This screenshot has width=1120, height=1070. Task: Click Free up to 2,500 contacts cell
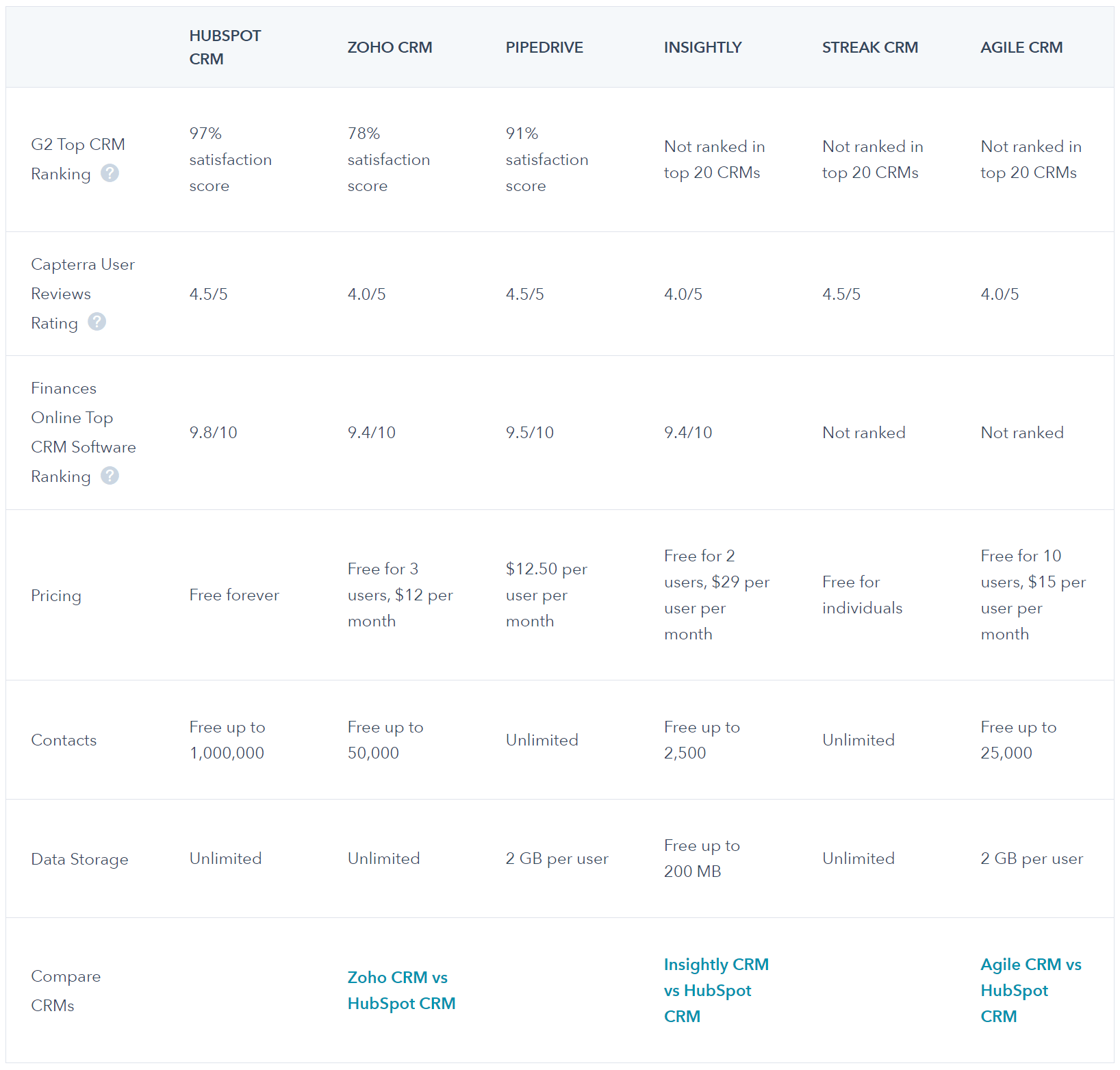click(x=702, y=739)
